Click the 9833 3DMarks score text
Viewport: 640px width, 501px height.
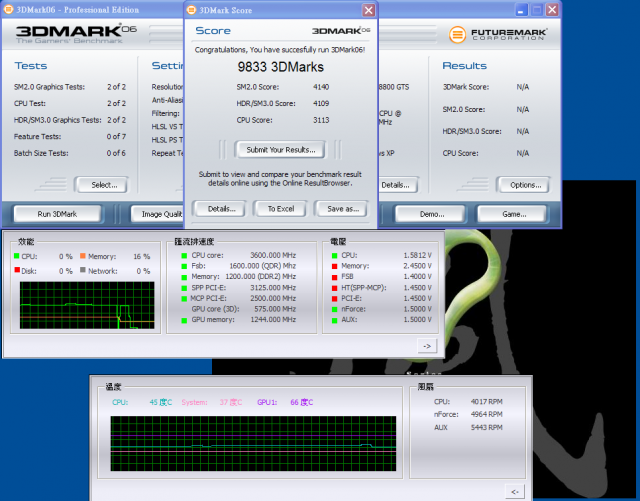[x=281, y=67]
